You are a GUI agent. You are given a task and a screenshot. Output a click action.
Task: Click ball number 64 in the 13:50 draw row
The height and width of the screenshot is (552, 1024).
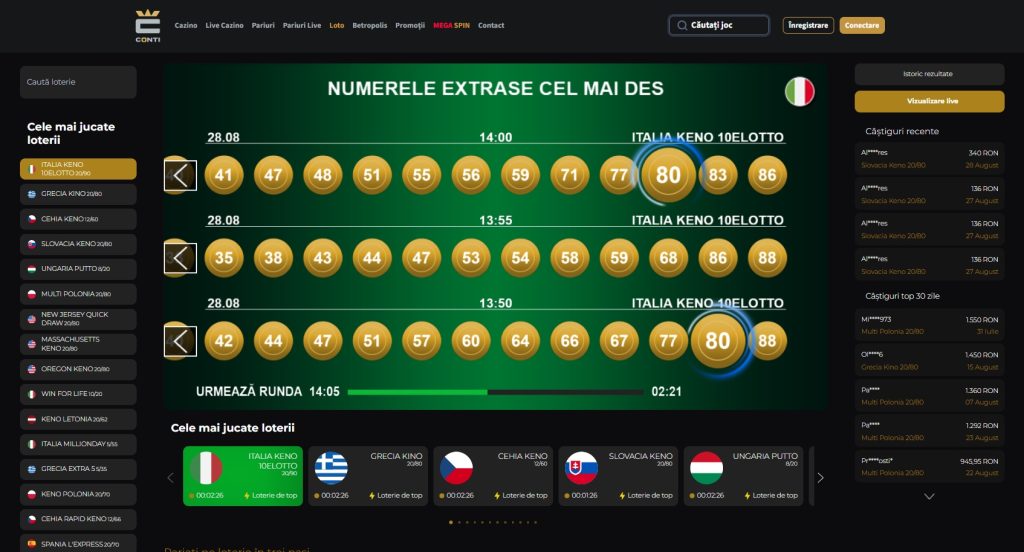click(520, 341)
